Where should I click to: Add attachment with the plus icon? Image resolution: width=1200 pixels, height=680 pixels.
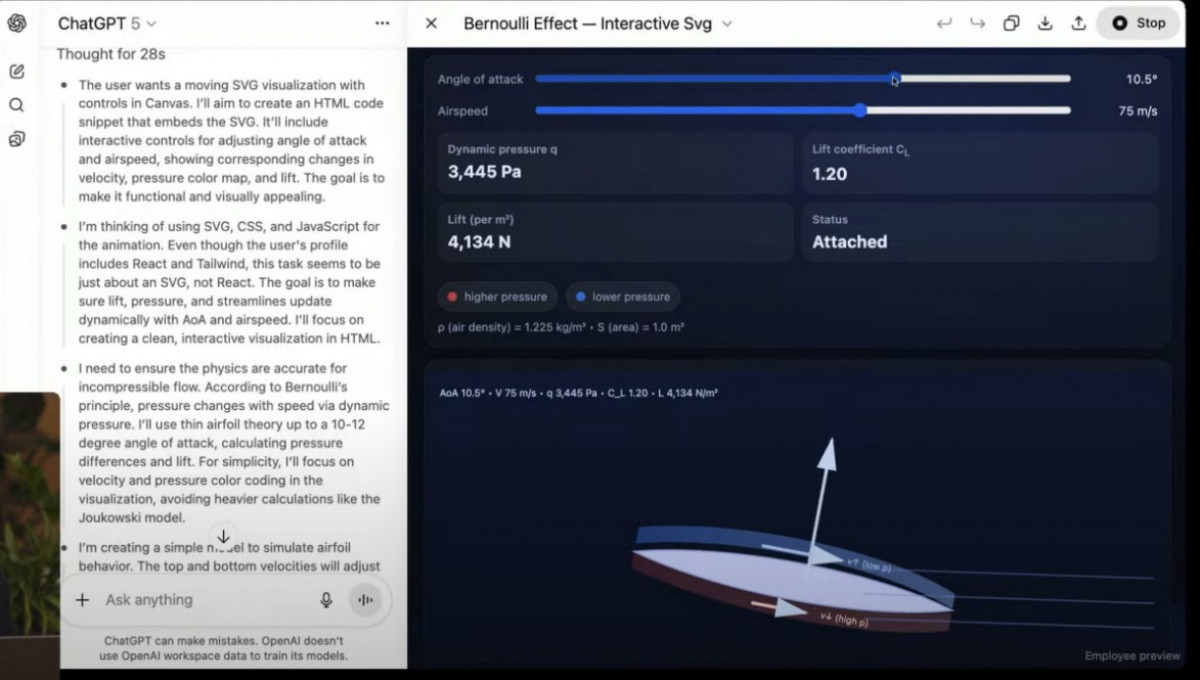82,600
